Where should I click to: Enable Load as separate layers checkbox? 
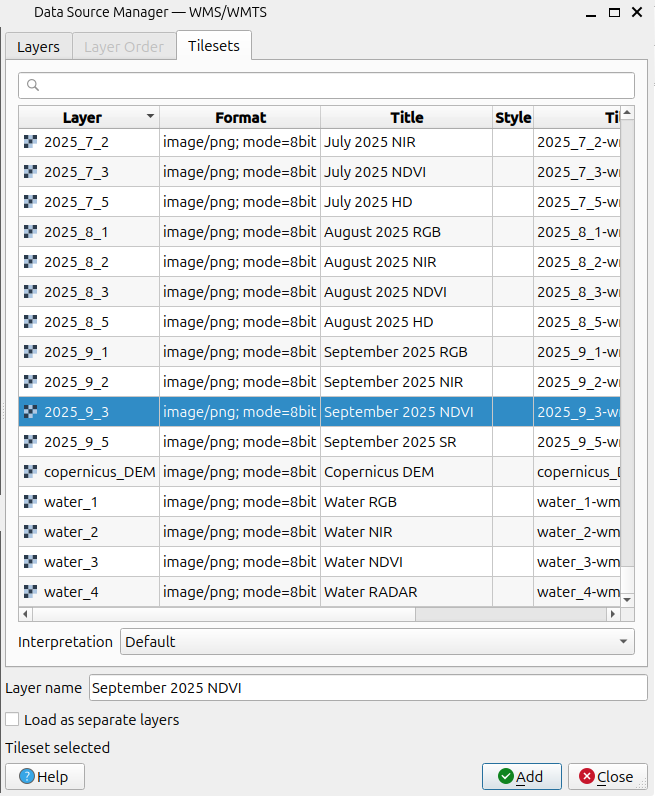[12, 719]
